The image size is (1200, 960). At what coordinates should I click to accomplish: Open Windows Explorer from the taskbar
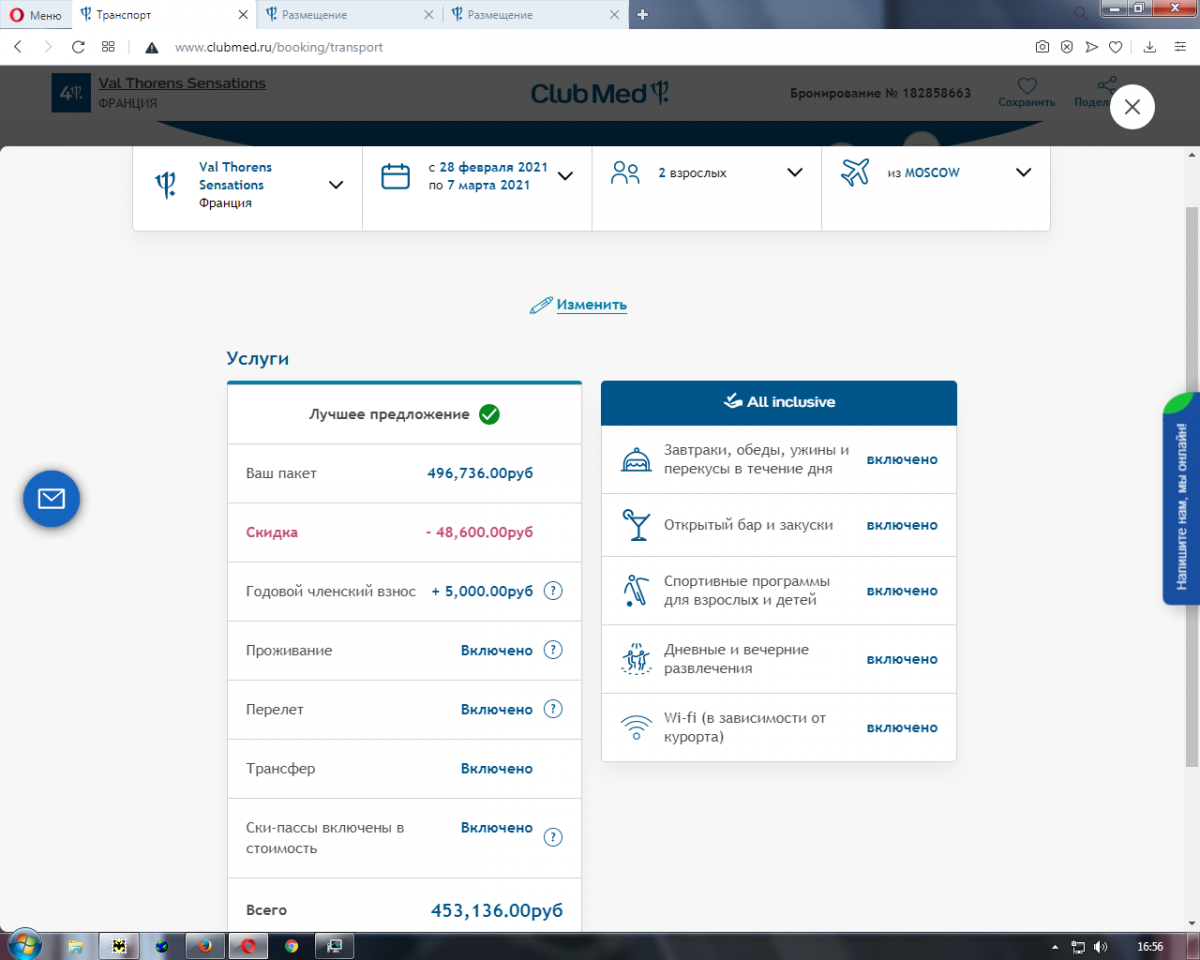[x=75, y=945]
